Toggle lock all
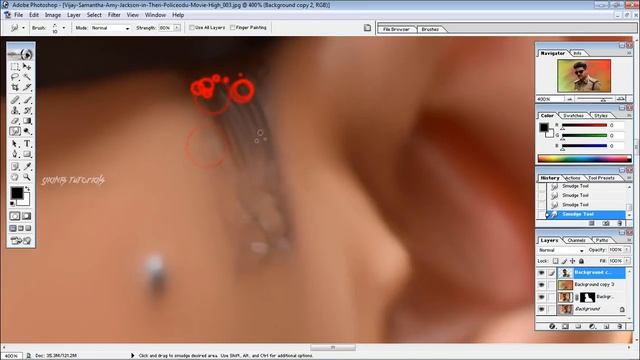Viewport: 640px width, 360px height. pos(581,261)
